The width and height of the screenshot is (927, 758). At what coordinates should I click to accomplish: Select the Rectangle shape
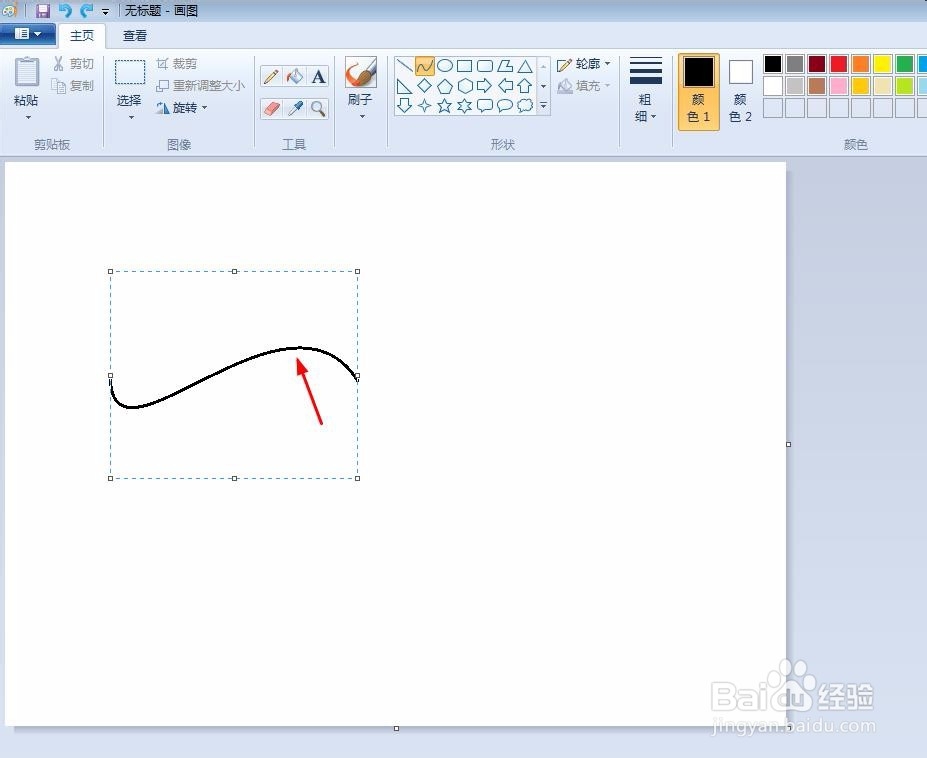pos(465,66)
